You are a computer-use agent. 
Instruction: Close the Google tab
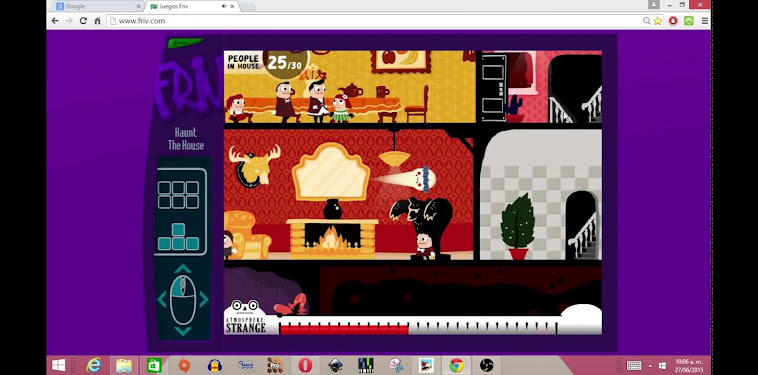138,6
